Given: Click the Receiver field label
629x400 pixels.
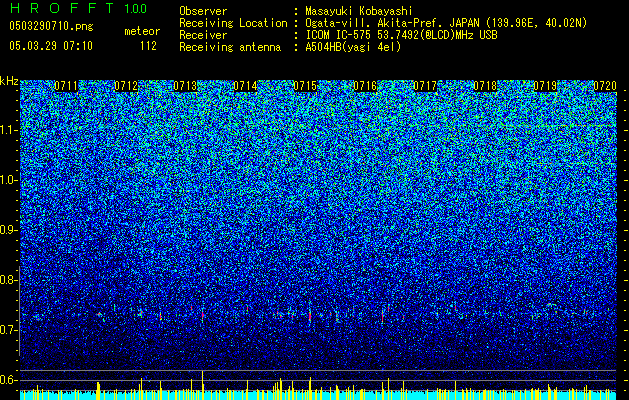Looking at the screenshot, I should pyautogui.click(x=203, y=35).
